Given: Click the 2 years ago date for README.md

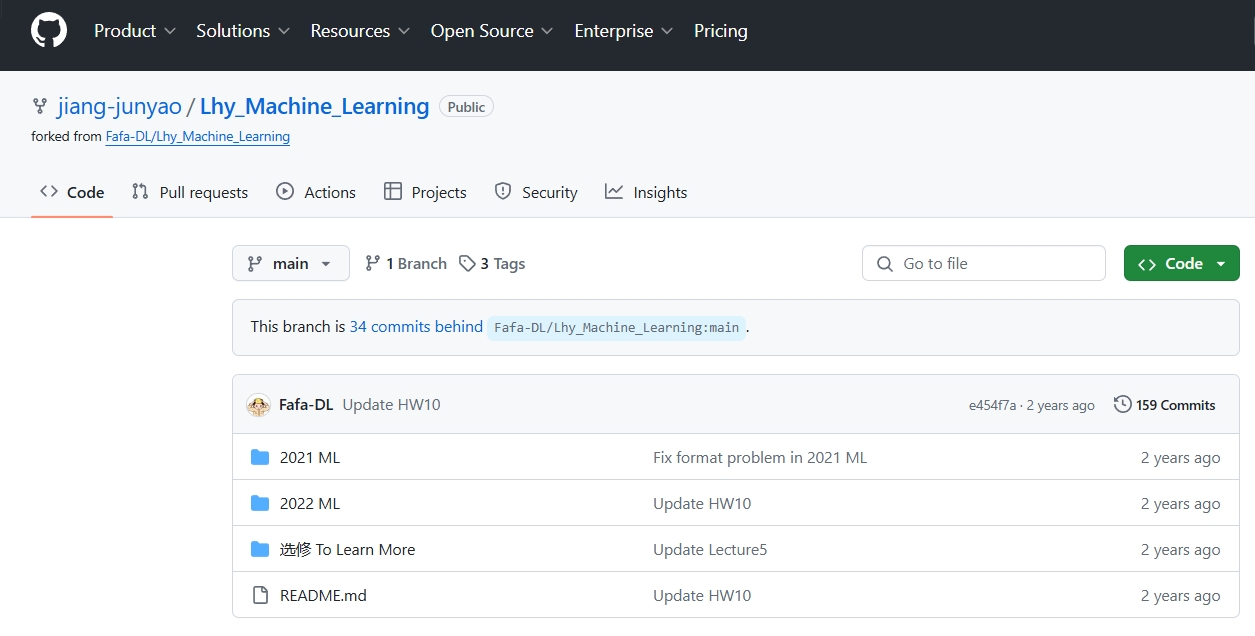Looking at the screenshot, I should (1181, 595).
